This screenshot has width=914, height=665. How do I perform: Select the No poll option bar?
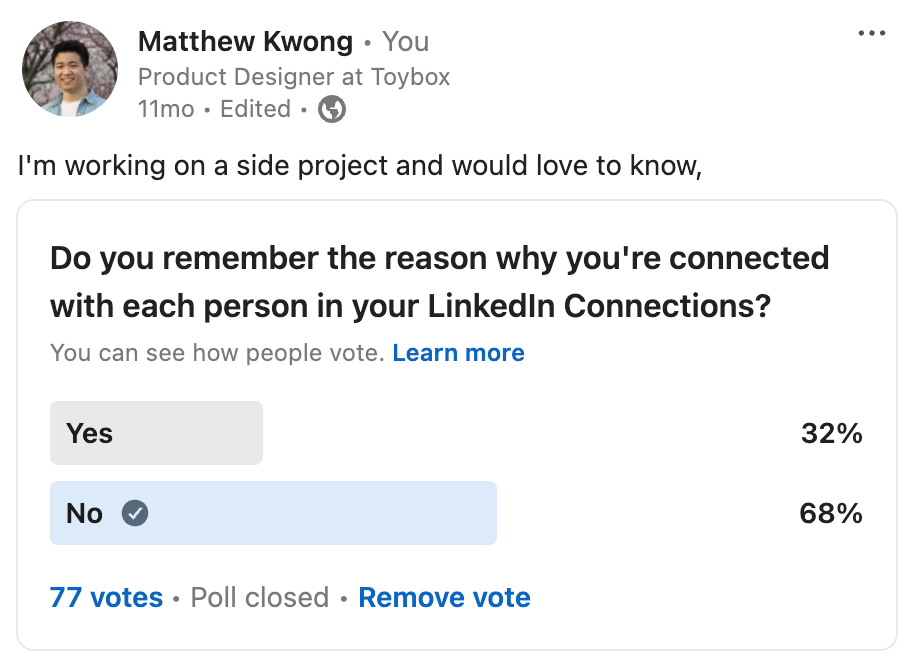[273, 513]
